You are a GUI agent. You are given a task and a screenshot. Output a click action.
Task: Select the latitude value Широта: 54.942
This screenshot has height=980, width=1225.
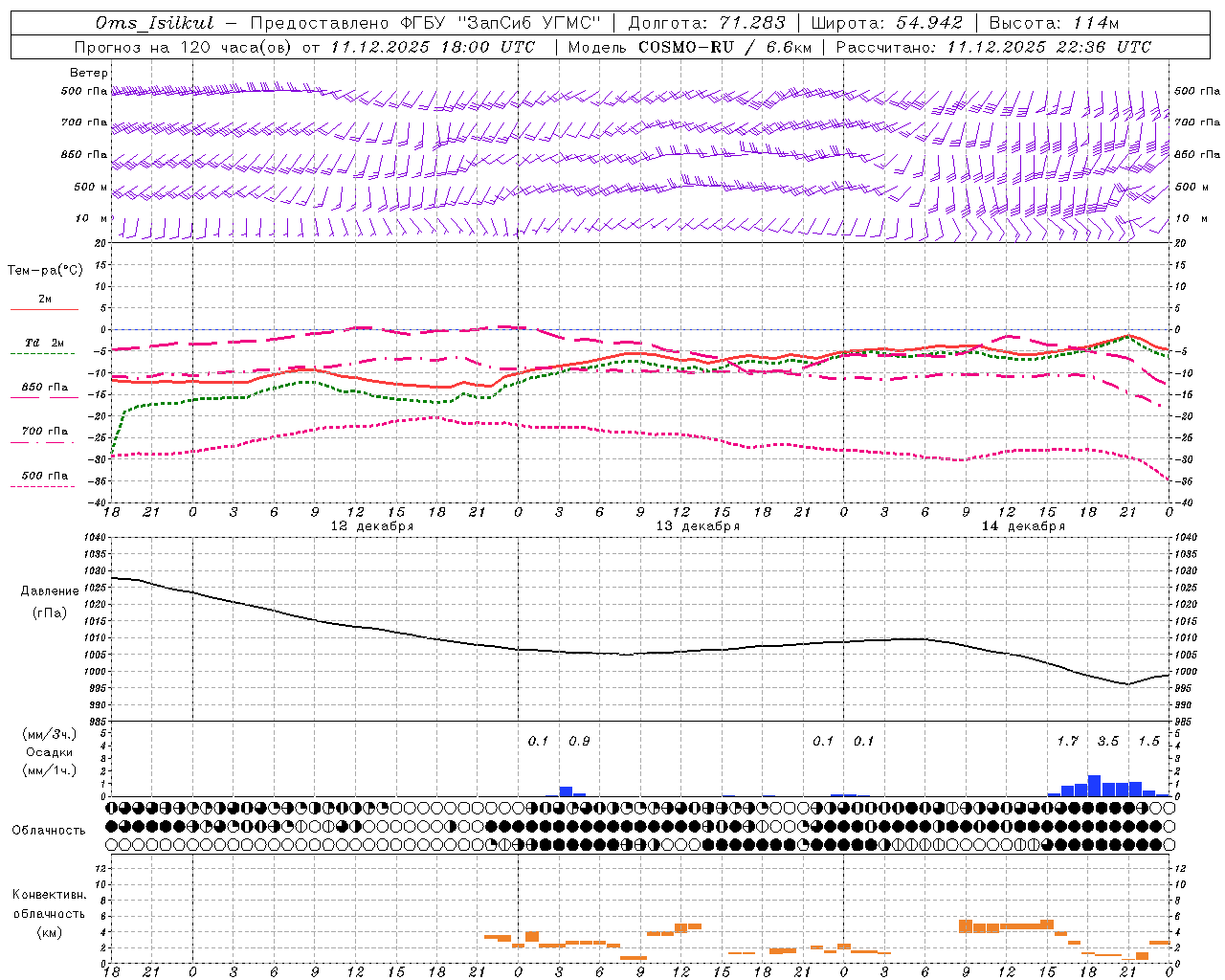887,23
